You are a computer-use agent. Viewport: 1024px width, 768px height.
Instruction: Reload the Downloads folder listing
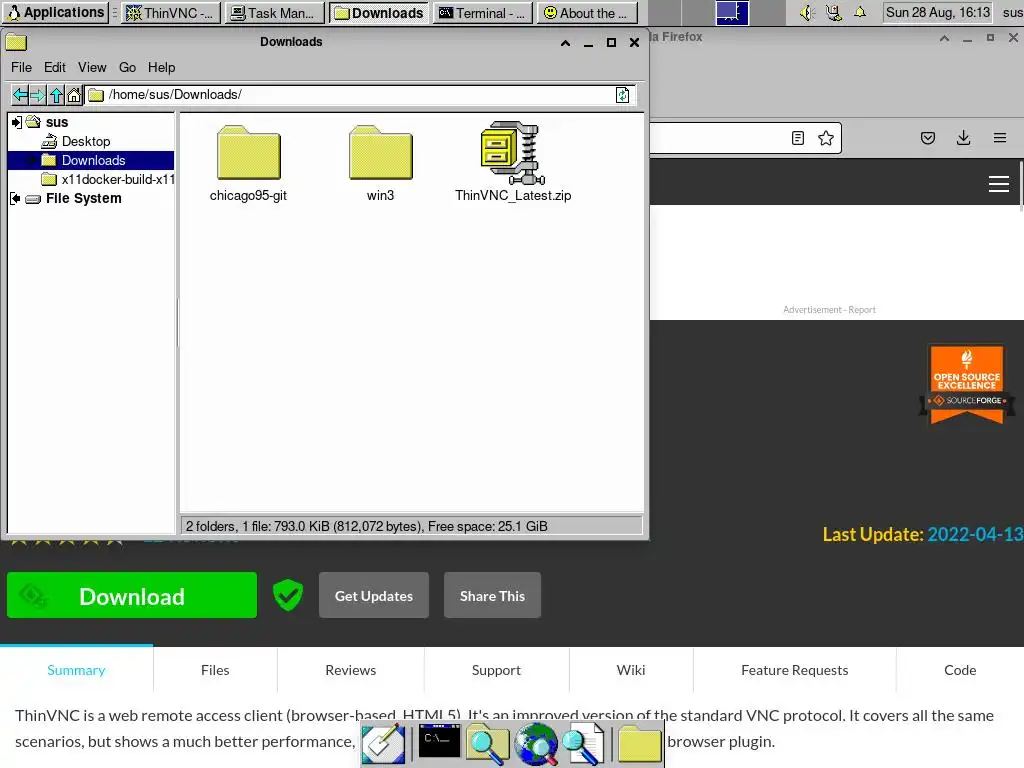[x=622, y=95]
